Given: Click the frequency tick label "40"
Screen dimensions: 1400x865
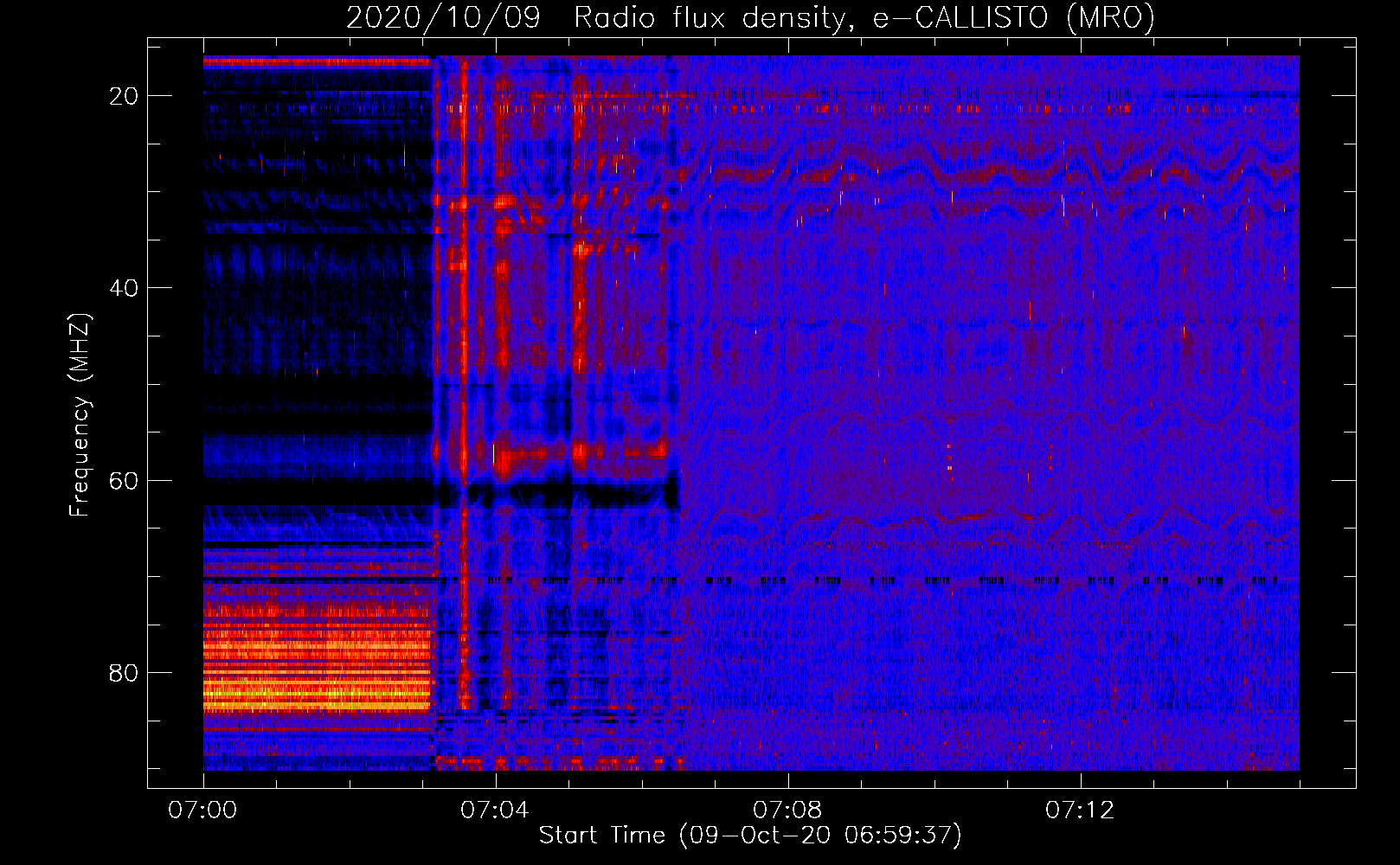Looking at the screenshot, I should (x=124, y=287).
